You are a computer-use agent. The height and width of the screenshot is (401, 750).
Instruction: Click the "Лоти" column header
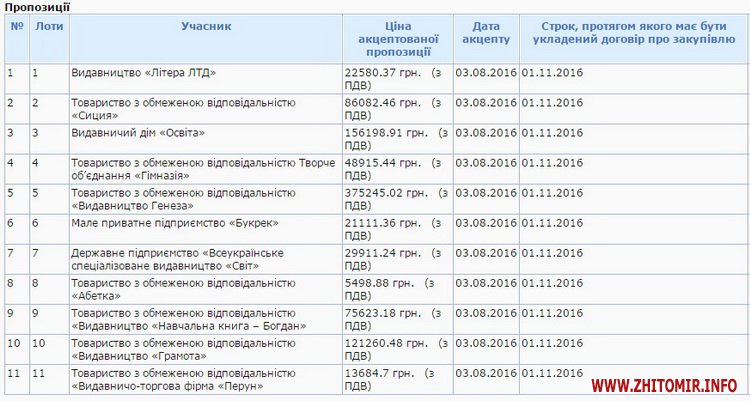pyautogui.click(x=48, y=25)
